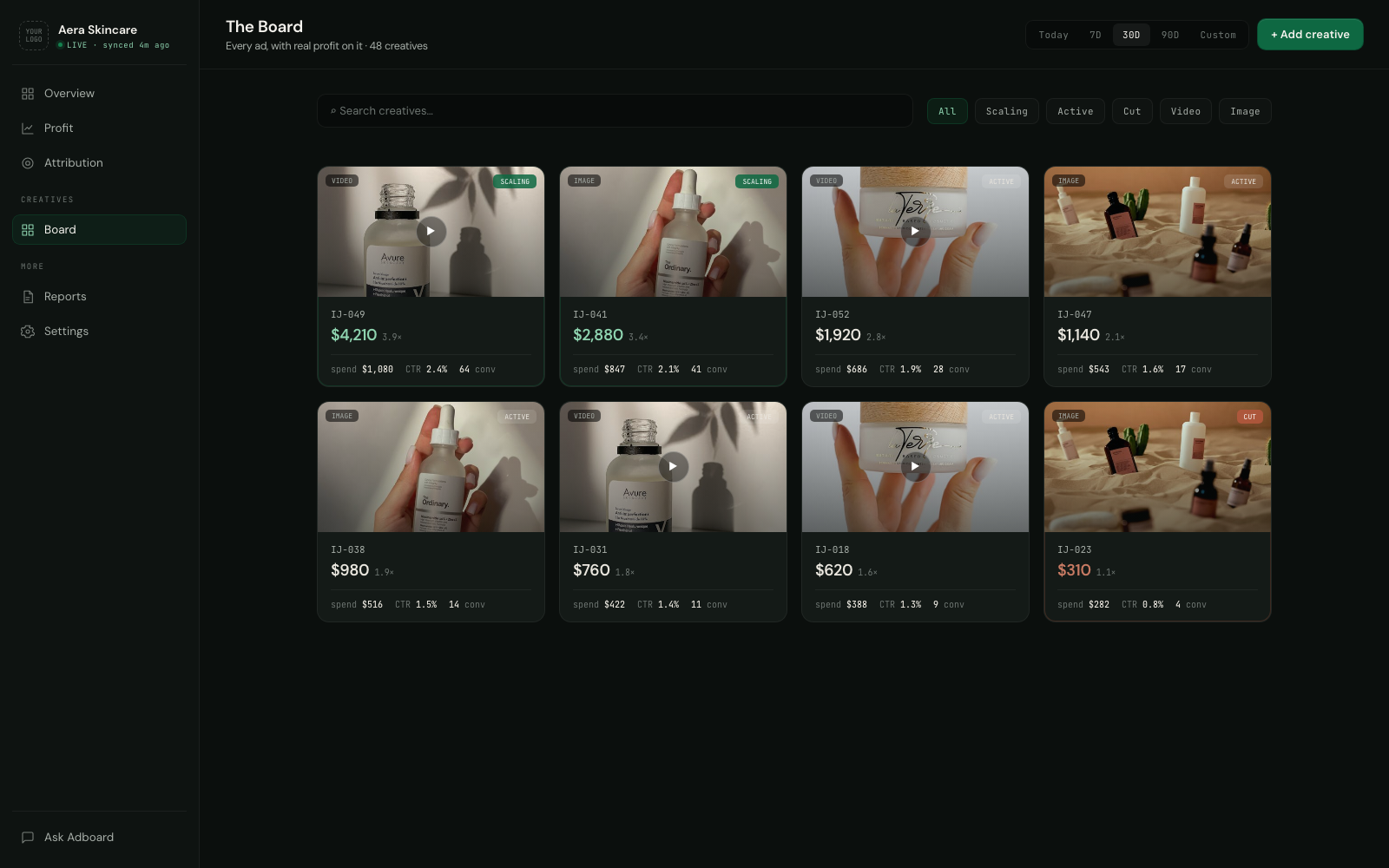Click the Aera Skincare account name
Viewport: 1389px width, 868px height.
click(97, 30)
